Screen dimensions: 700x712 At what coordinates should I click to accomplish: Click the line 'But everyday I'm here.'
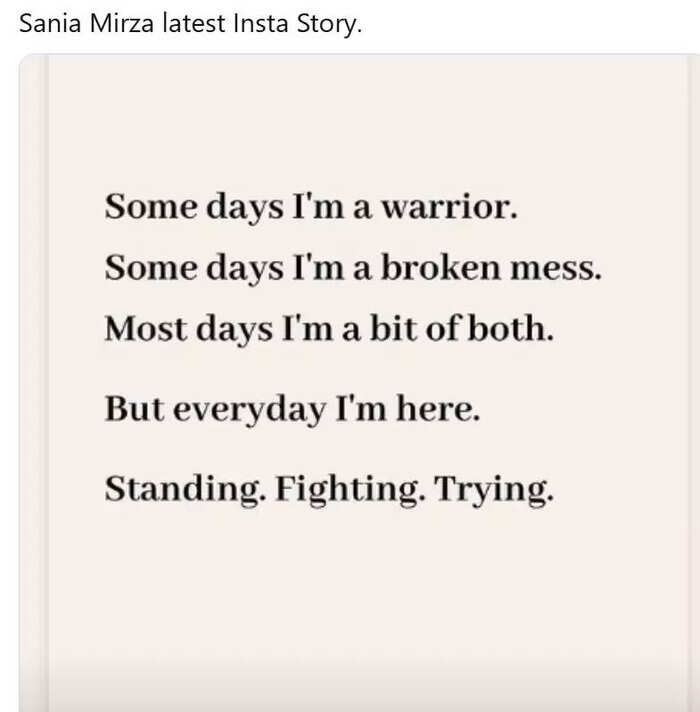(292, 409)
